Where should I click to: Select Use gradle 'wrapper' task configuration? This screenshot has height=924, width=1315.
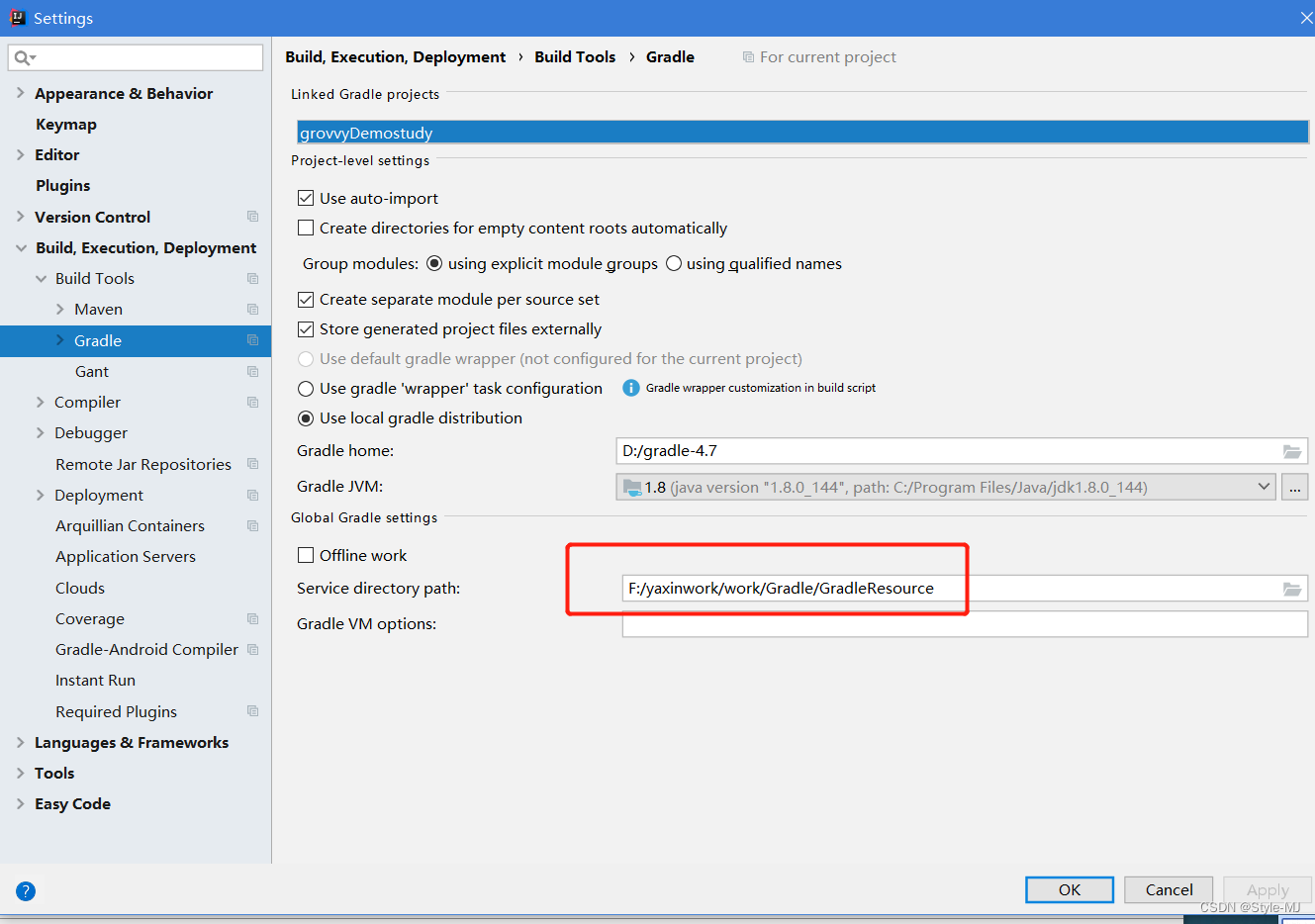click(x=306, y=388)
